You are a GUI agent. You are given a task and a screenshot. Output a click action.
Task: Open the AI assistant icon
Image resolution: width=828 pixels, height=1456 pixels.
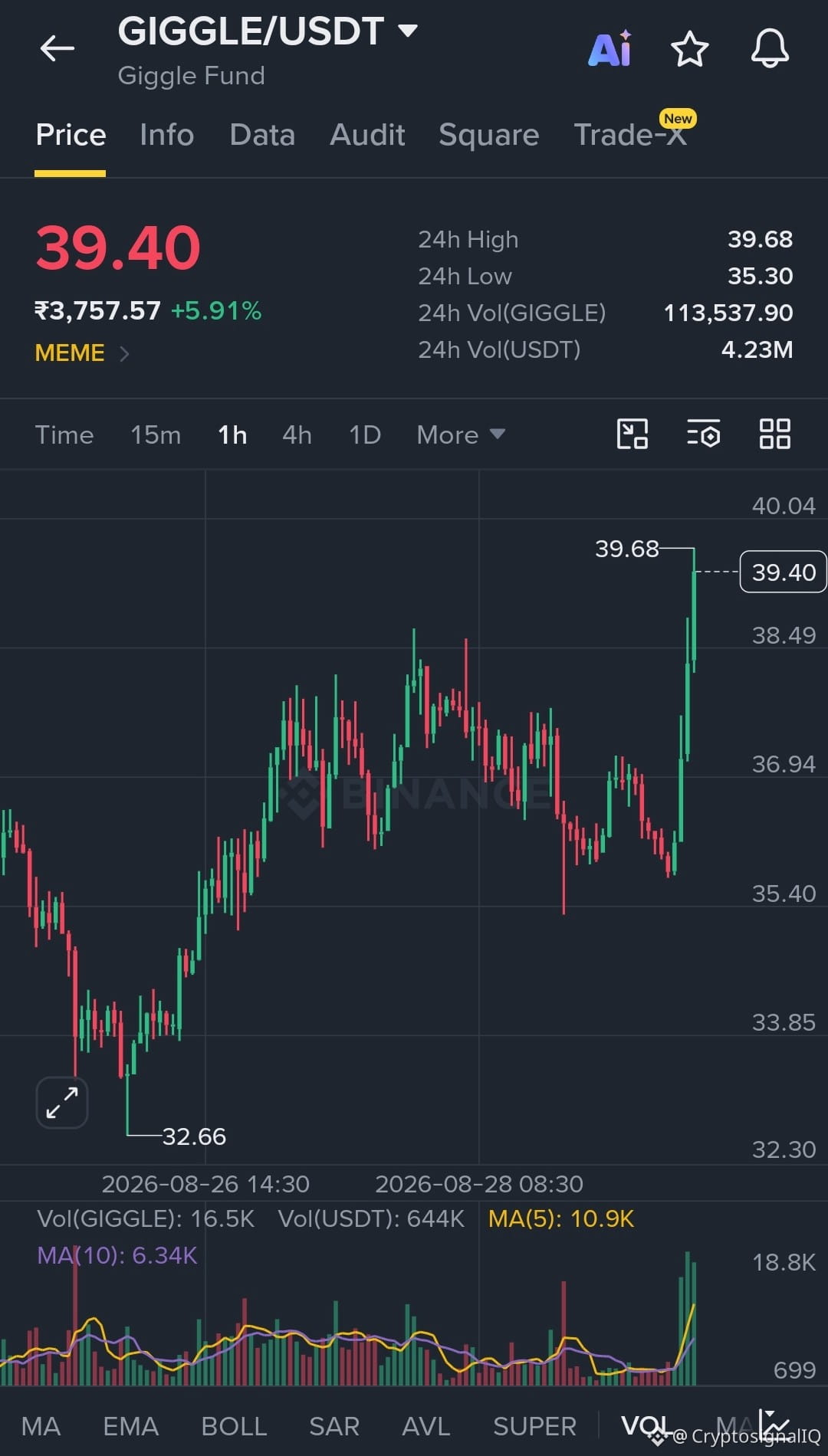[610, 49]
